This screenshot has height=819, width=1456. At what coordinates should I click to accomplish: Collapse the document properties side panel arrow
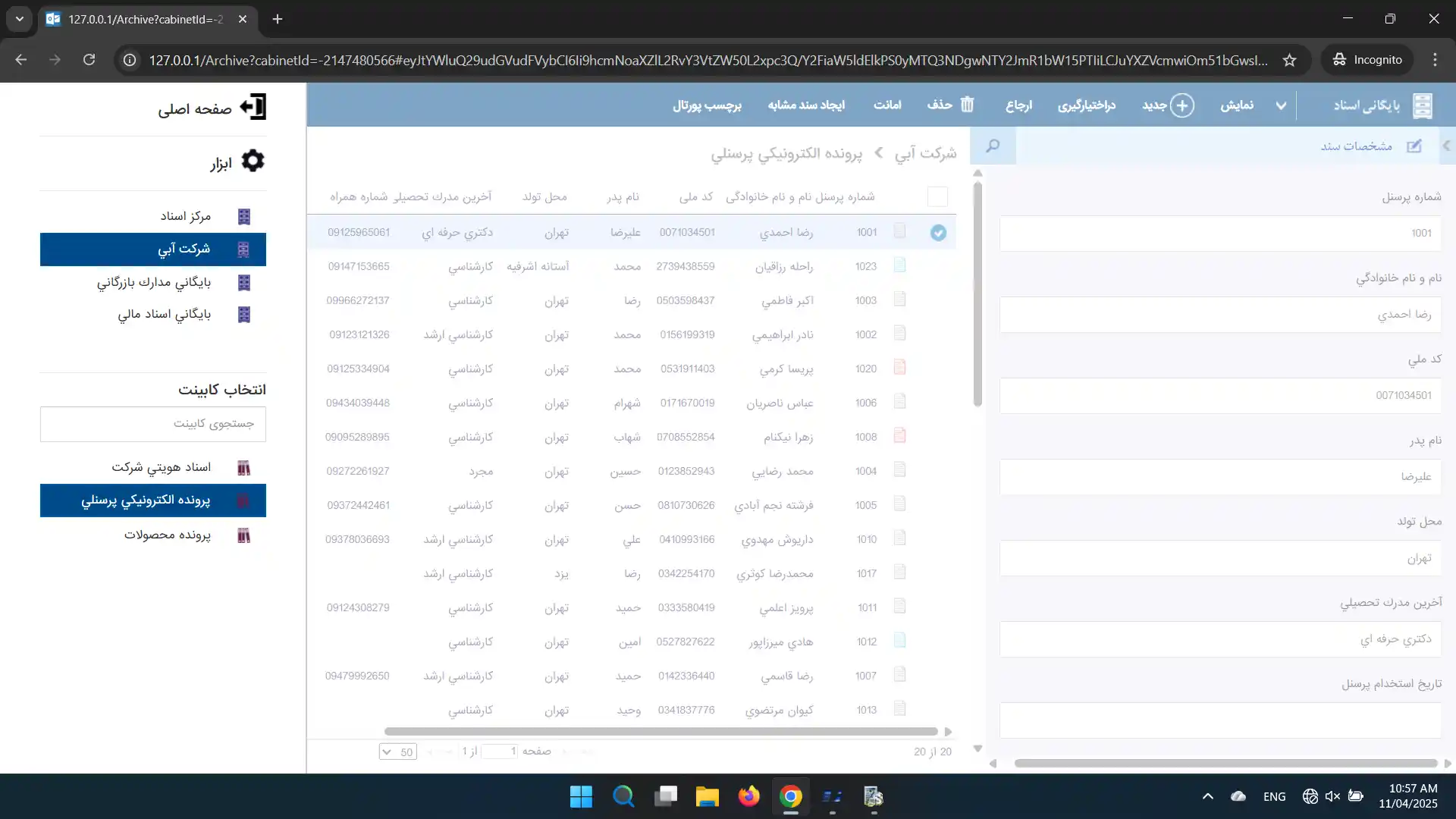[1446, 146]
